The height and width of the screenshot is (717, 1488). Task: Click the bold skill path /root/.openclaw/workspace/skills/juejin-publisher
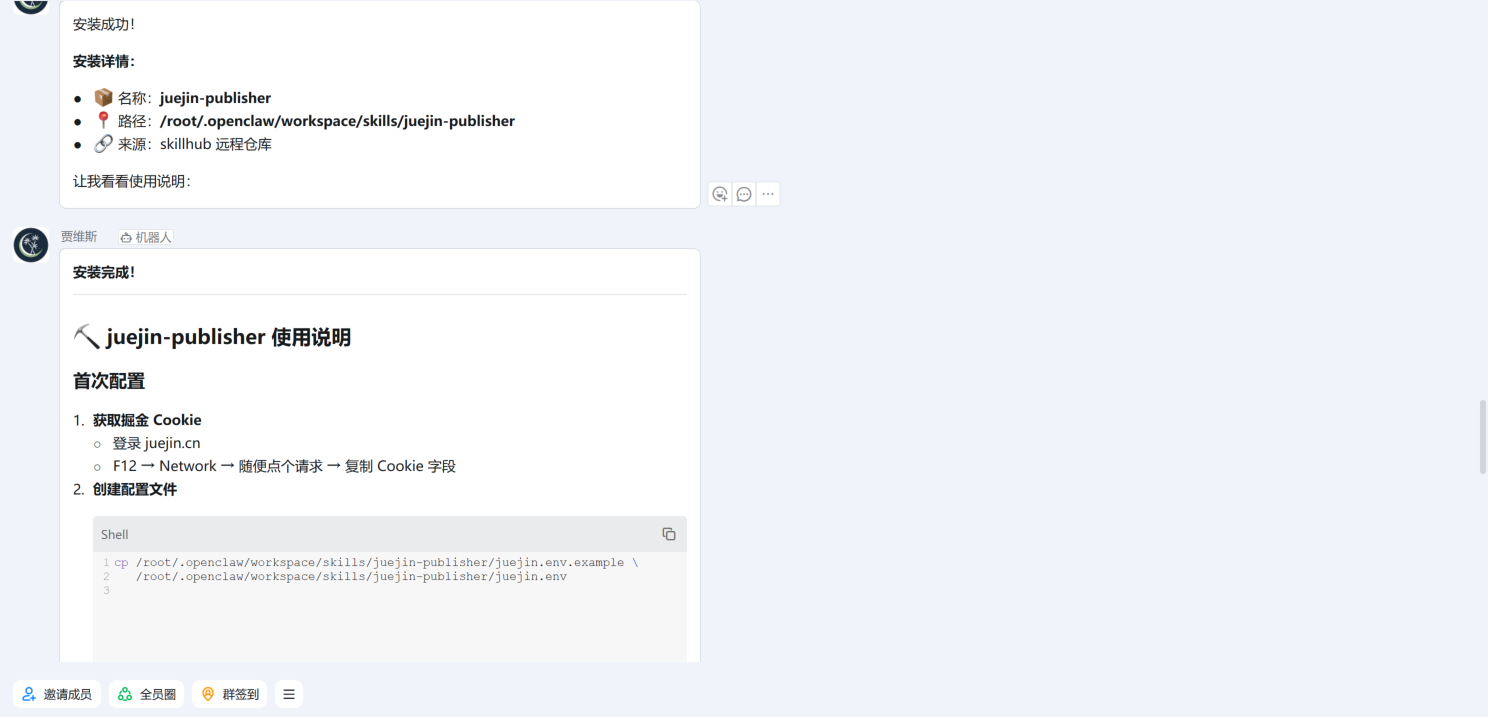[x=337, y=121]
